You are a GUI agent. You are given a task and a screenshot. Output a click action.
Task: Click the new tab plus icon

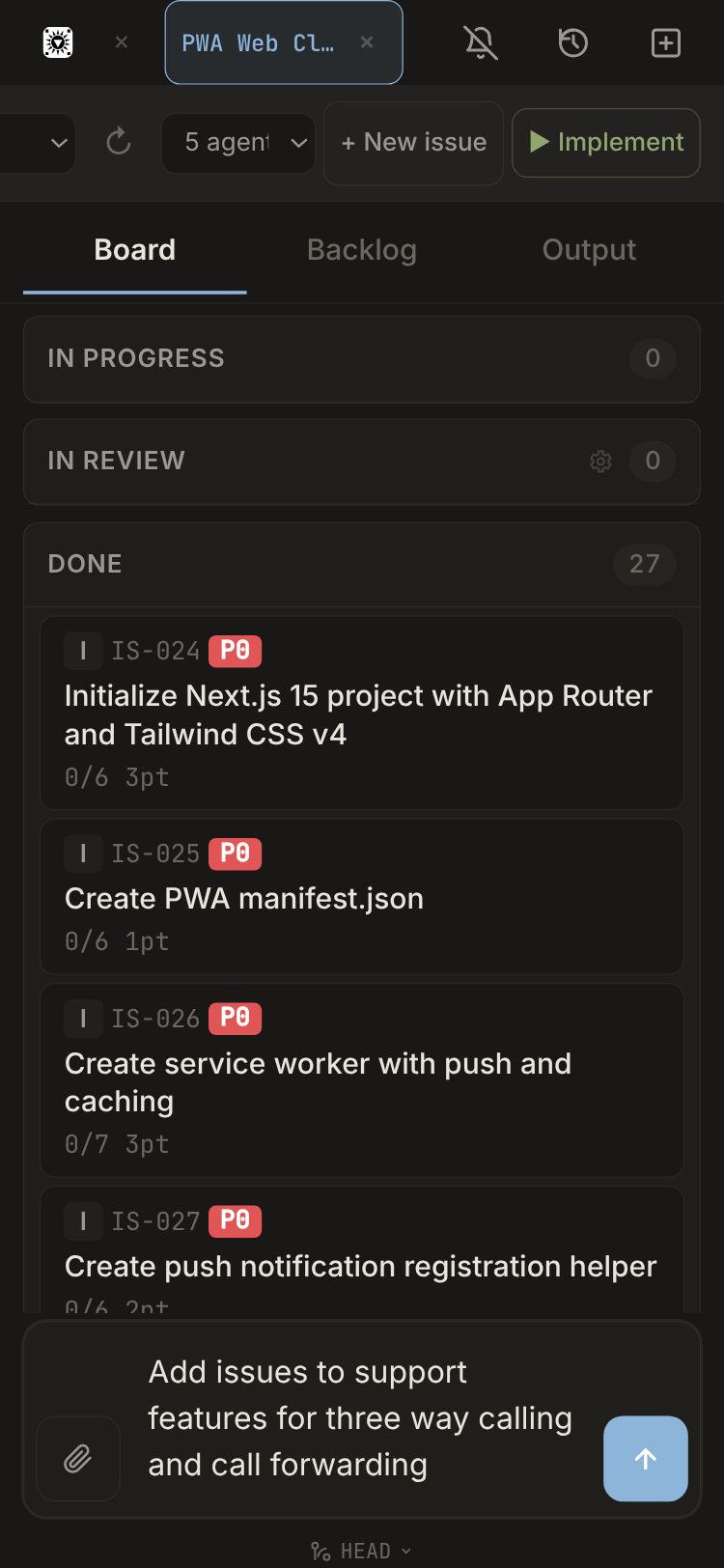[666, 42]
